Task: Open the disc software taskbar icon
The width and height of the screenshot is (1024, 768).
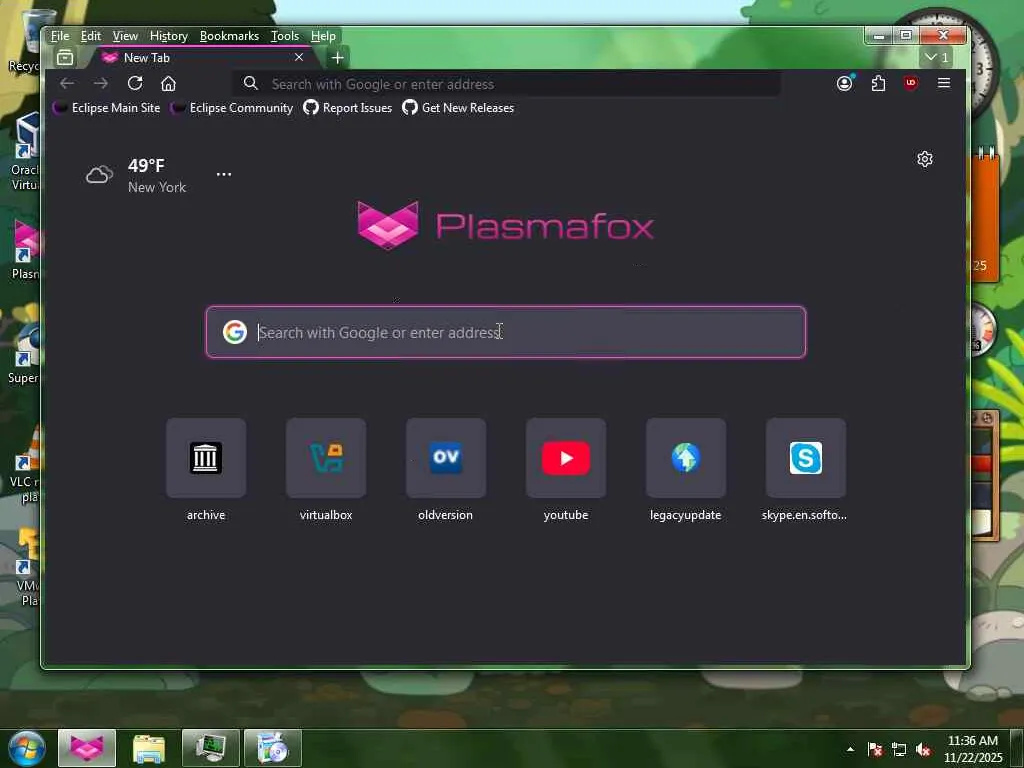Action: click(x=273, y=748)
